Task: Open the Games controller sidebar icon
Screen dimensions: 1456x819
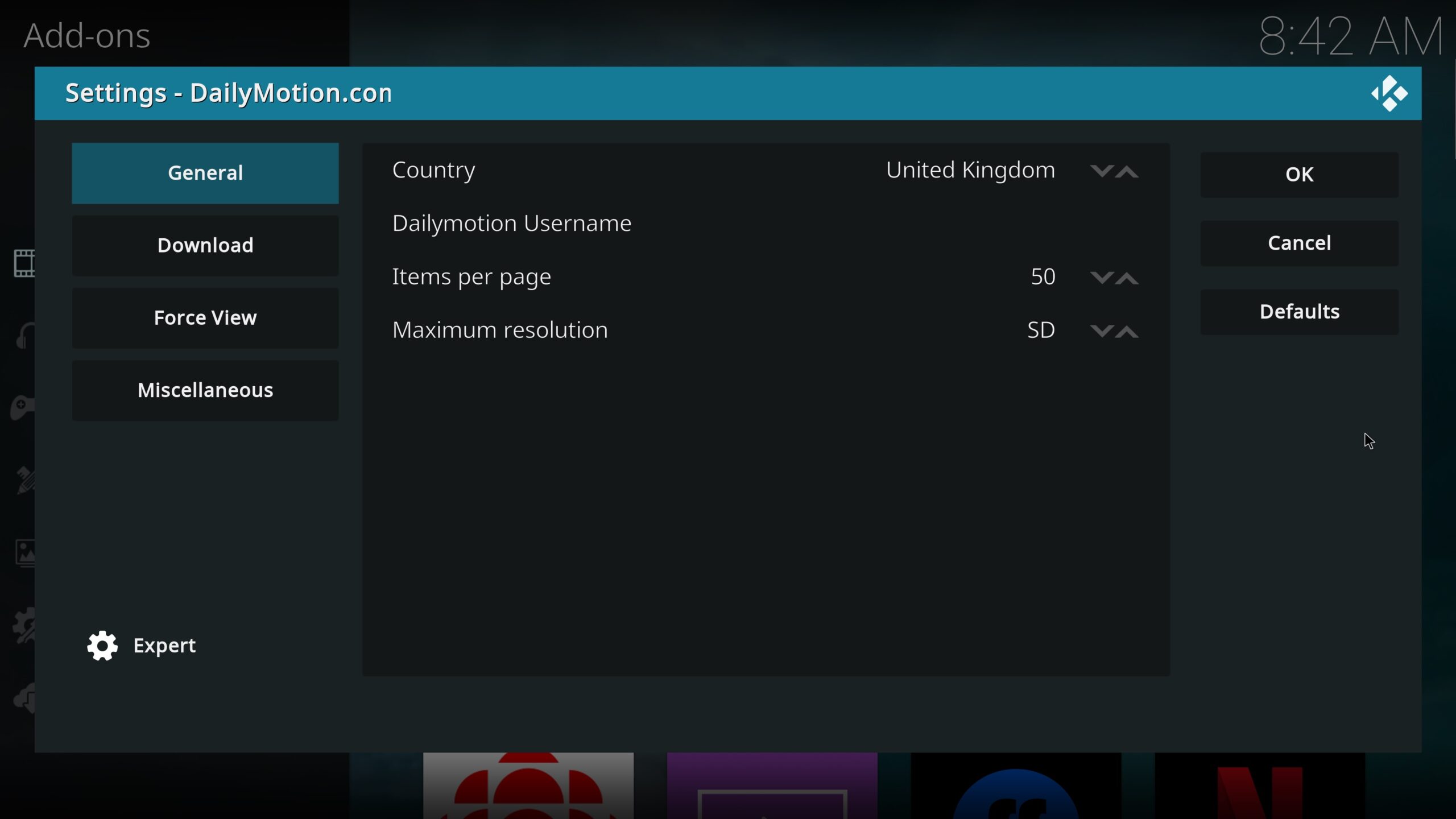Action: 23,407
